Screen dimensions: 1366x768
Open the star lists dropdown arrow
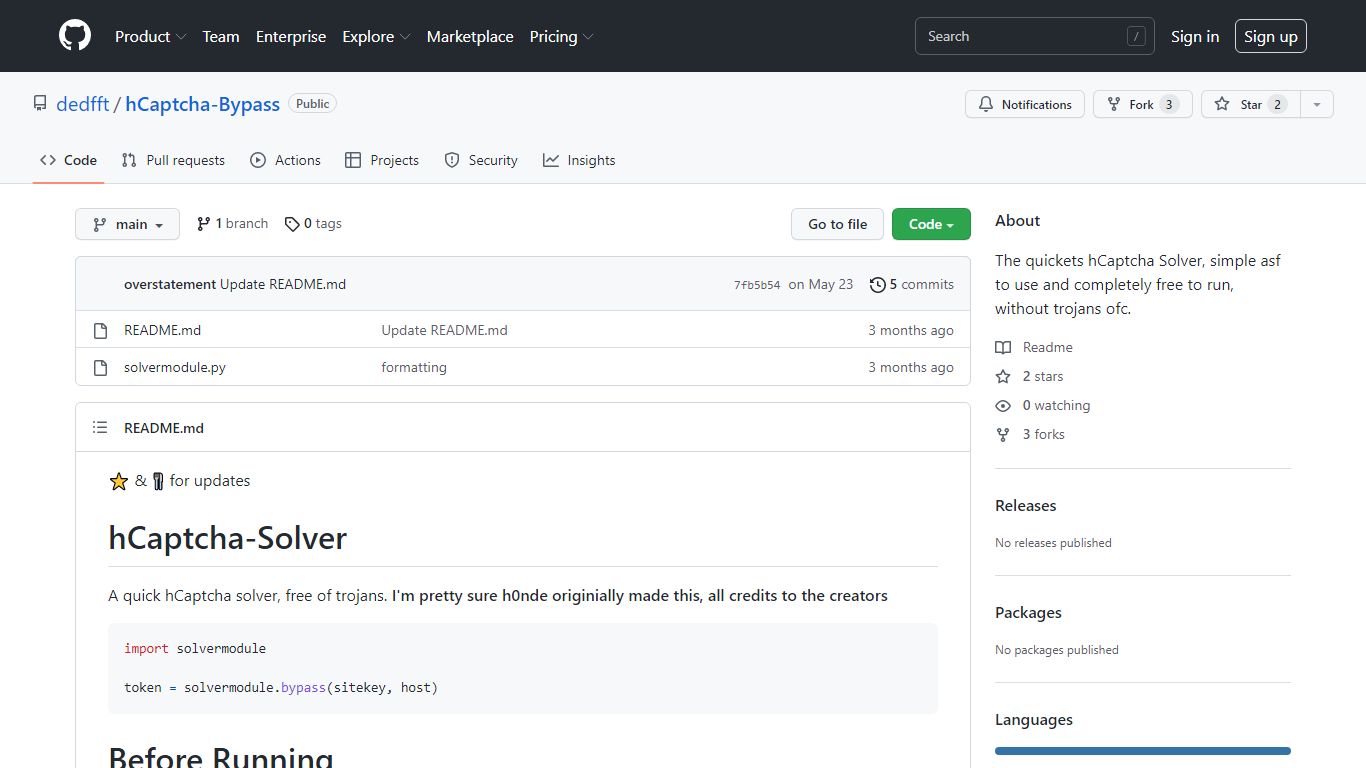(1317, 104)
